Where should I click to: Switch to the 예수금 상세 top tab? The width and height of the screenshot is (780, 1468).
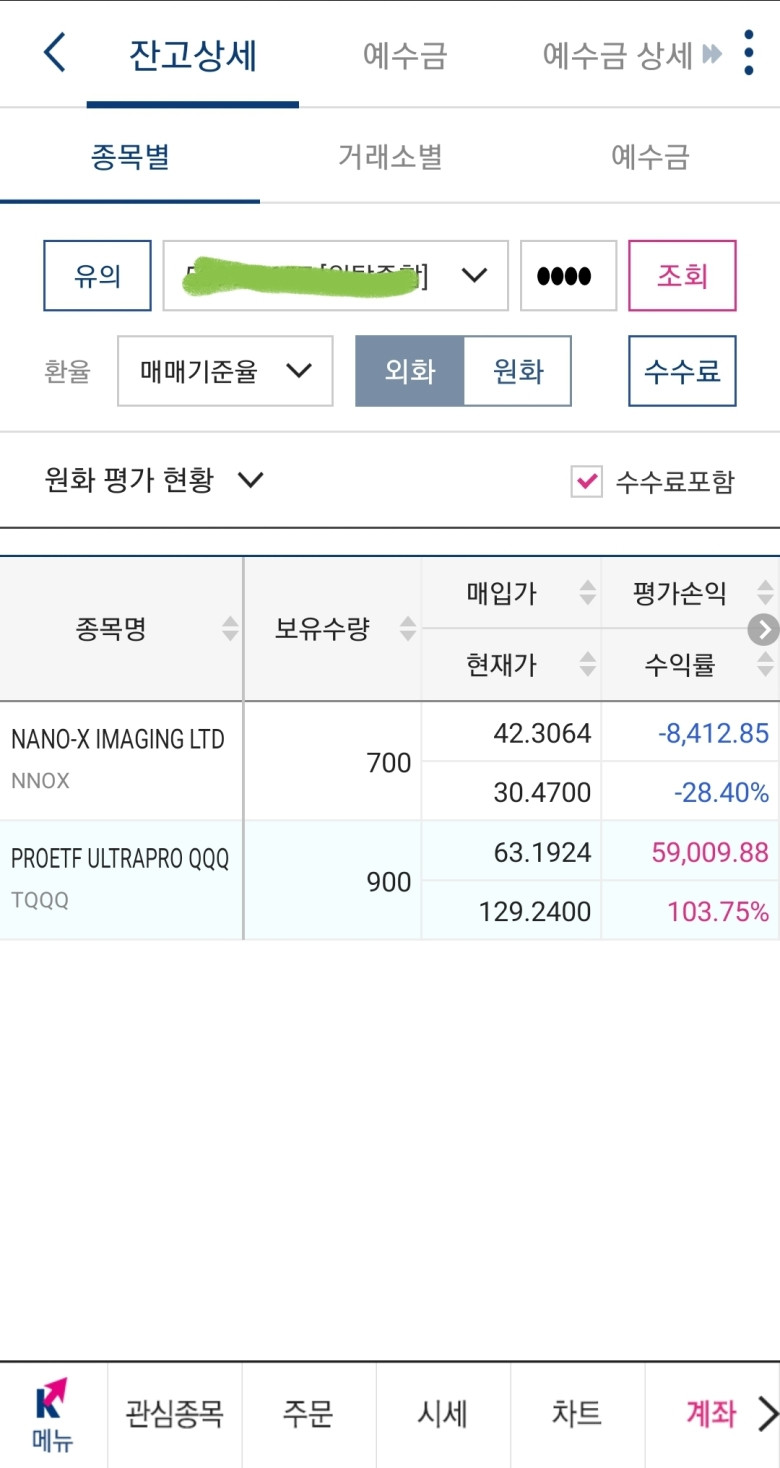(618, 55)
